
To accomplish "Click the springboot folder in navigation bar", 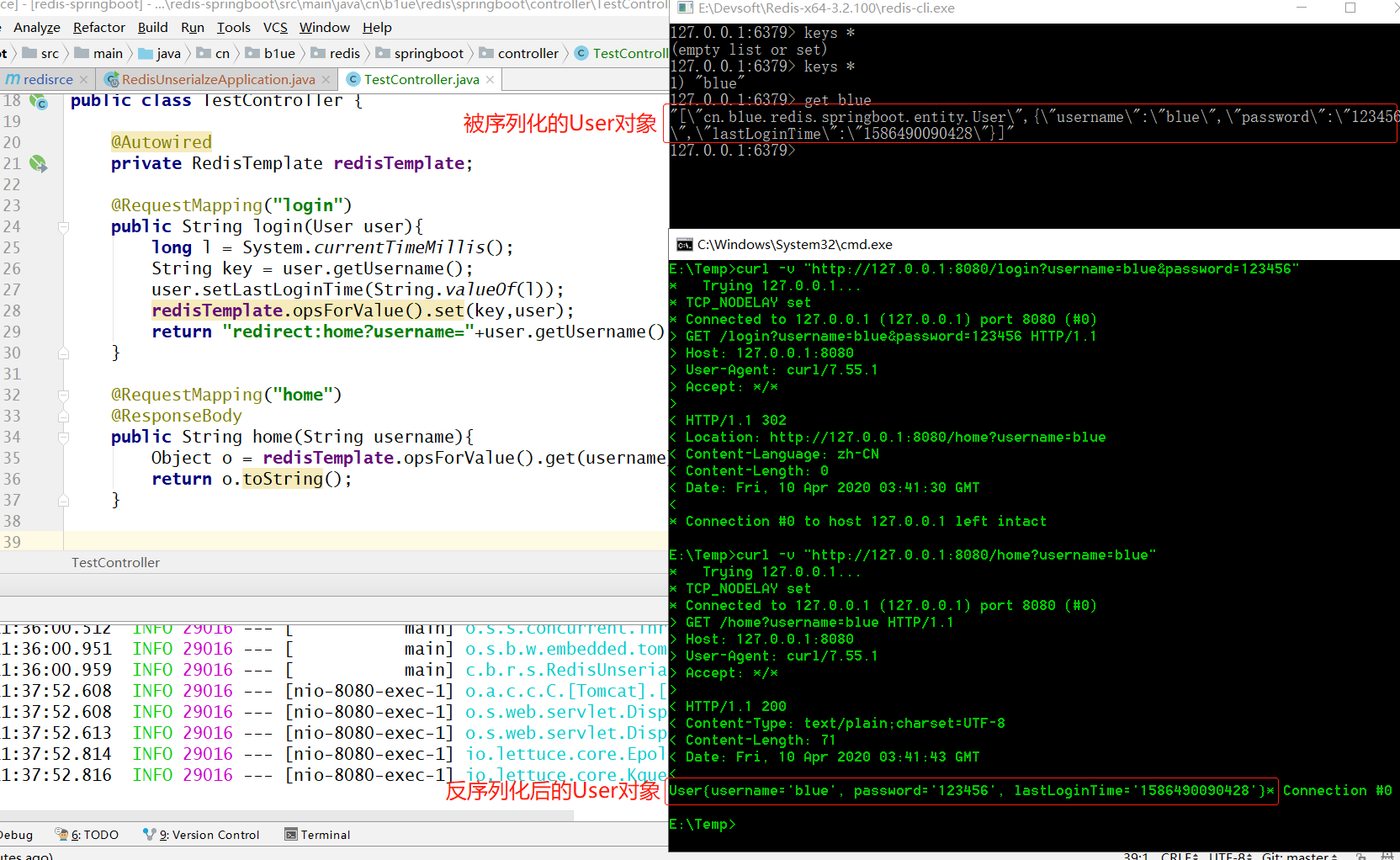I will 428,54.
